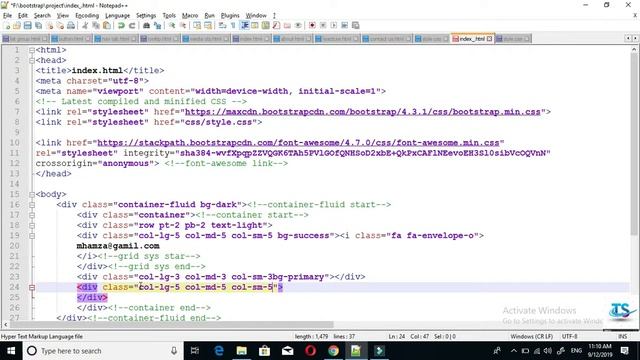The height and width of the screenshot is (360, 640).
Task: Open the Replace toolbar icon
Action: [x=157, y=25]
